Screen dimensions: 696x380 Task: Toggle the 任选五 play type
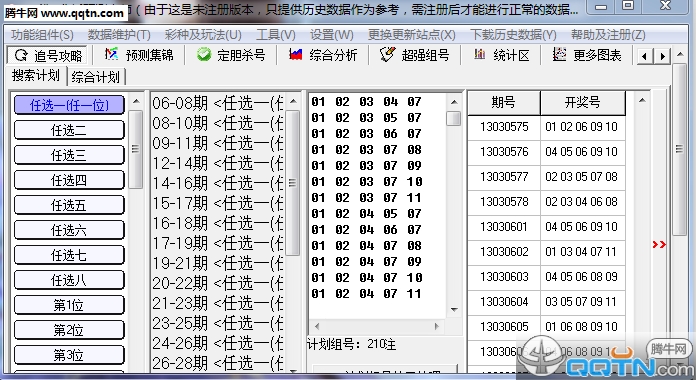[69, 206]
